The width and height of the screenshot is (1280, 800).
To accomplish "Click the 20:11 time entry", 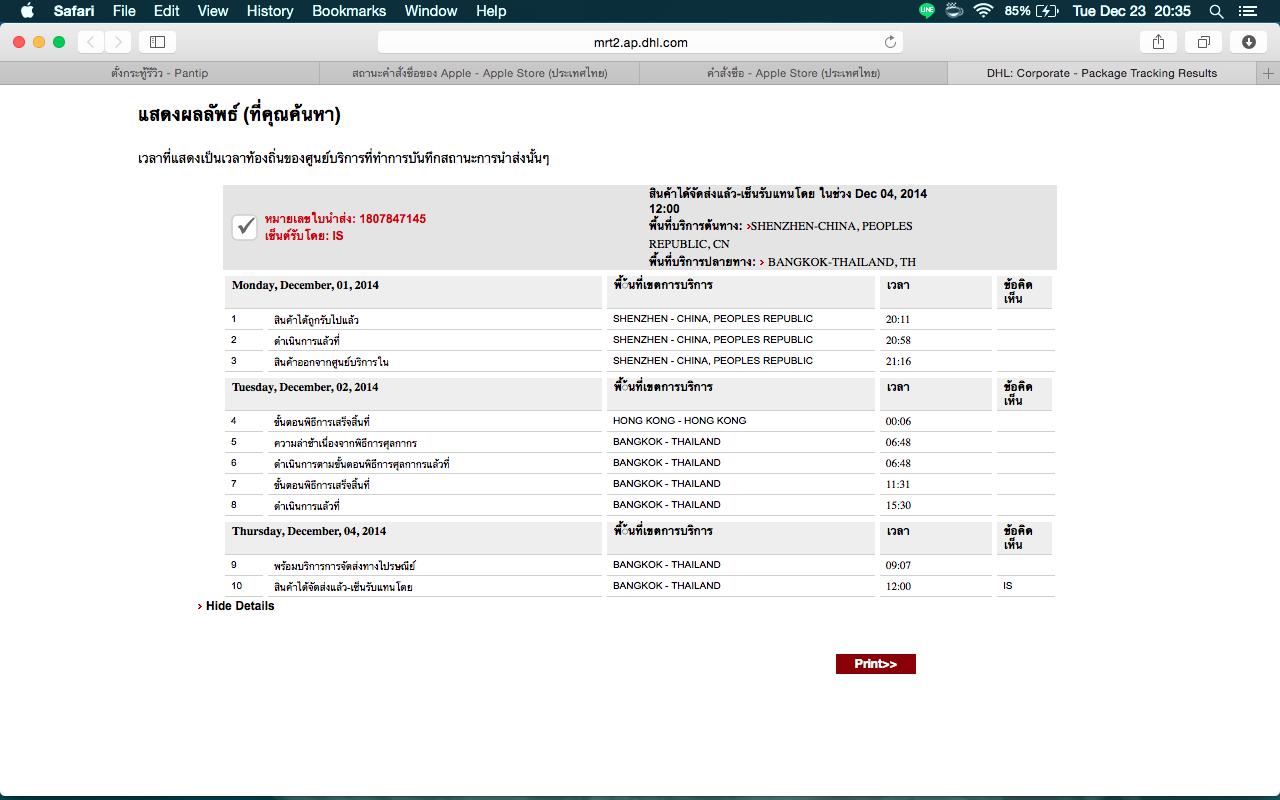I will click(x=898, y=320).
